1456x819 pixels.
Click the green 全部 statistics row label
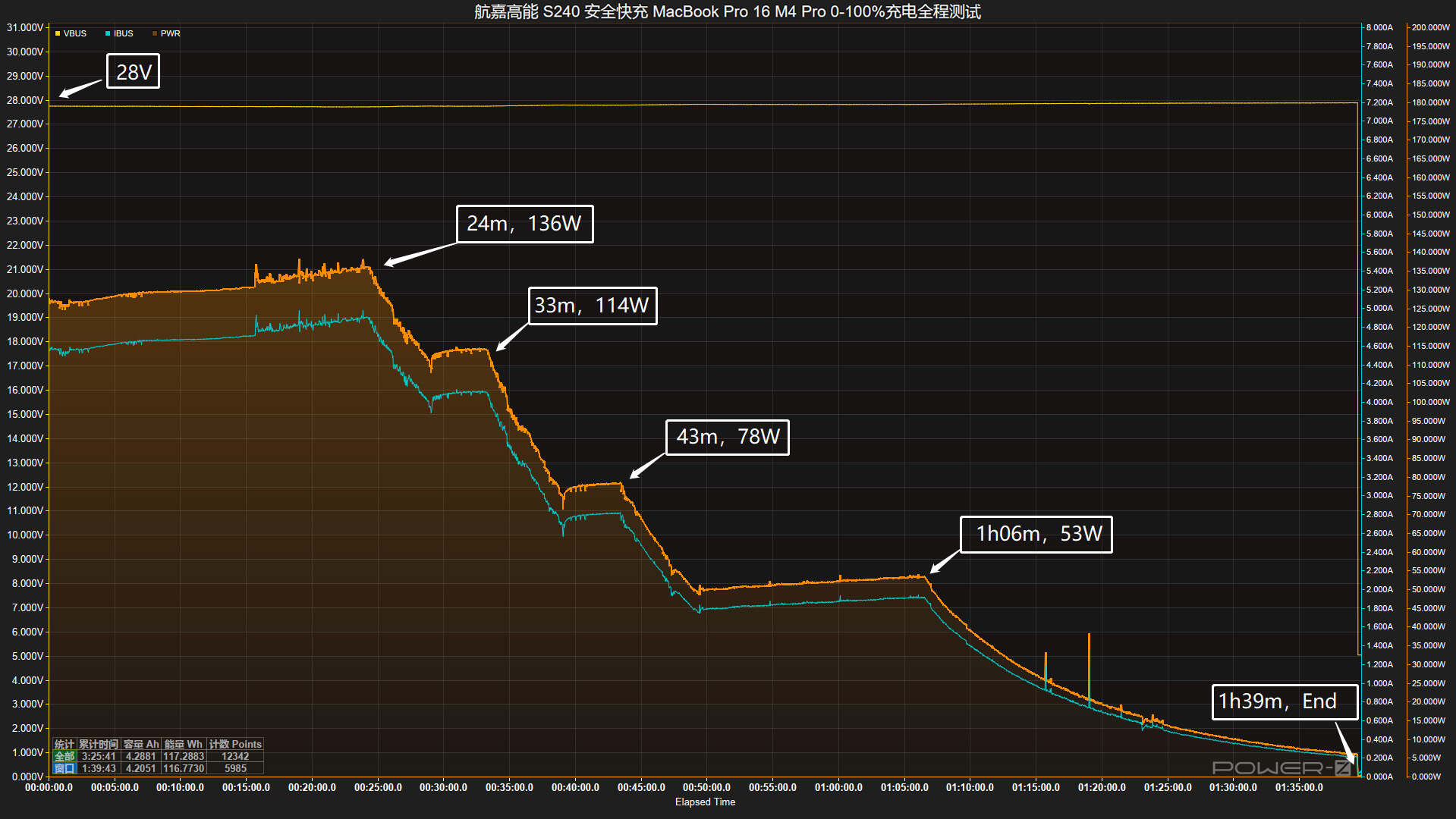(x=64, y=757)
